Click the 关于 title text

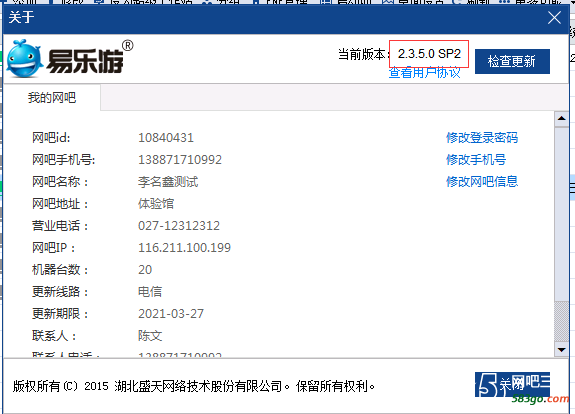click(21, 17)
